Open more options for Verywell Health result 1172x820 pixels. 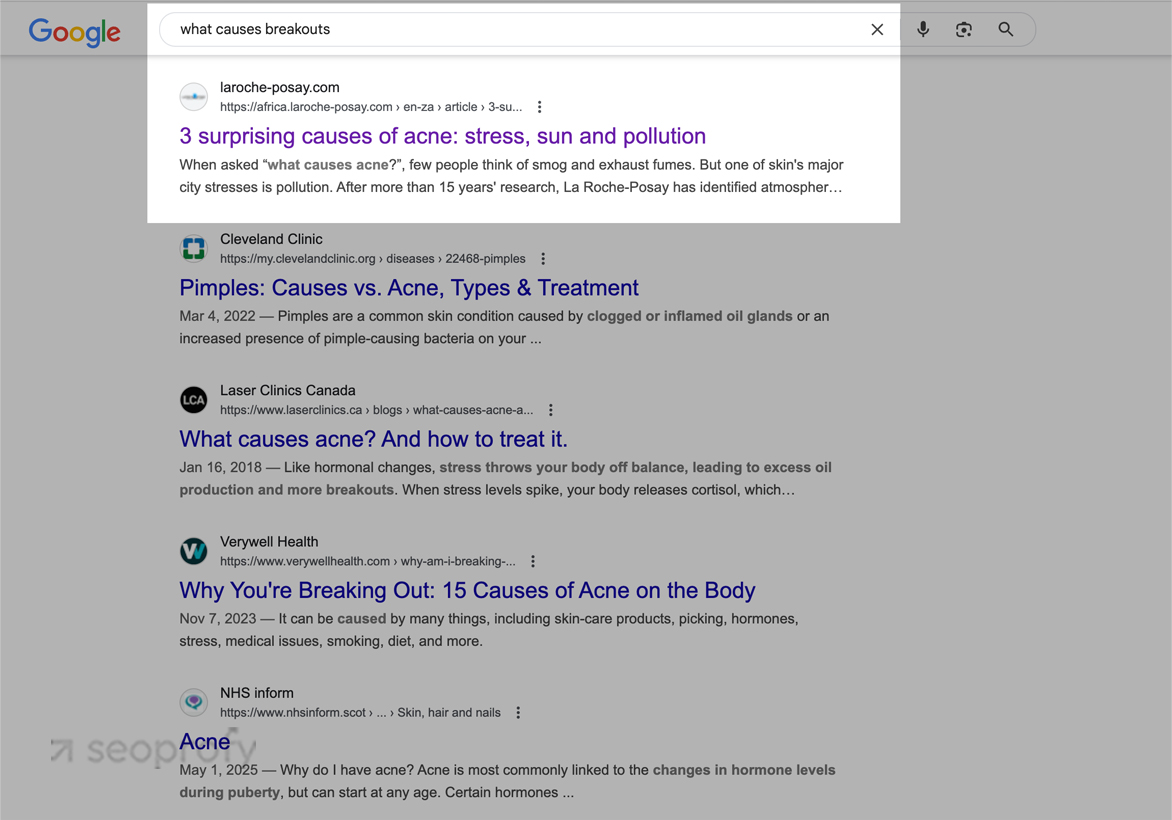[x=533, y=561]
